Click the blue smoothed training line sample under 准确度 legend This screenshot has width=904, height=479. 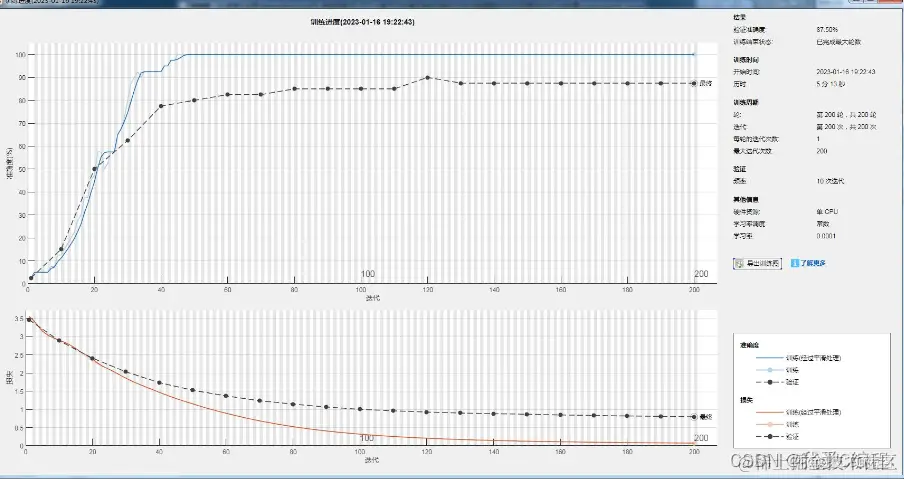click(770, 358)
